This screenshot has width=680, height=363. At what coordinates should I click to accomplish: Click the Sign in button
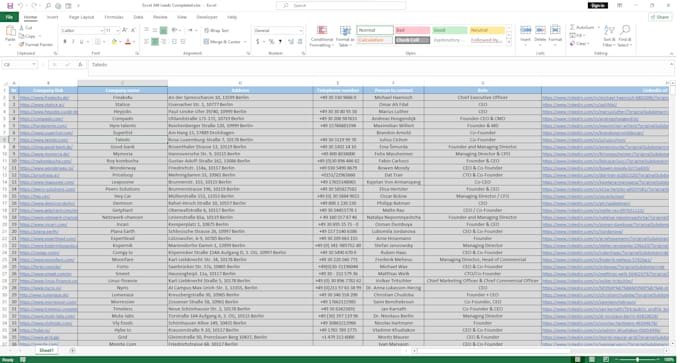click(x=598, y=6)
